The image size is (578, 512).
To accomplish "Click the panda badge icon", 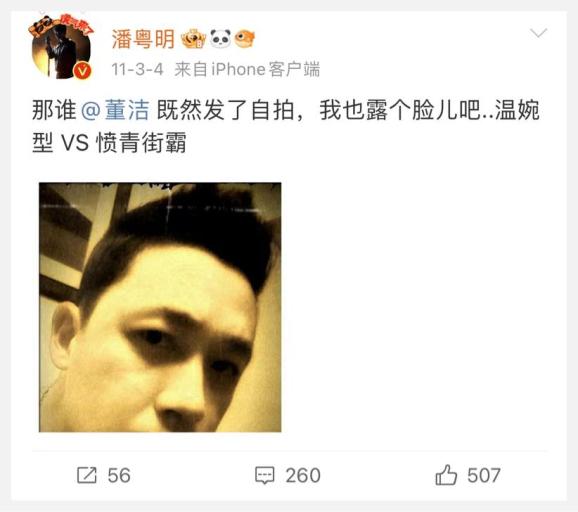I will click(x=220, y=39).
